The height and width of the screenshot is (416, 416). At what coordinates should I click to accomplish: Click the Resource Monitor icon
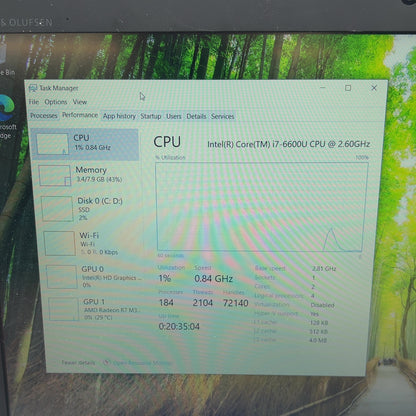[107, 362]
